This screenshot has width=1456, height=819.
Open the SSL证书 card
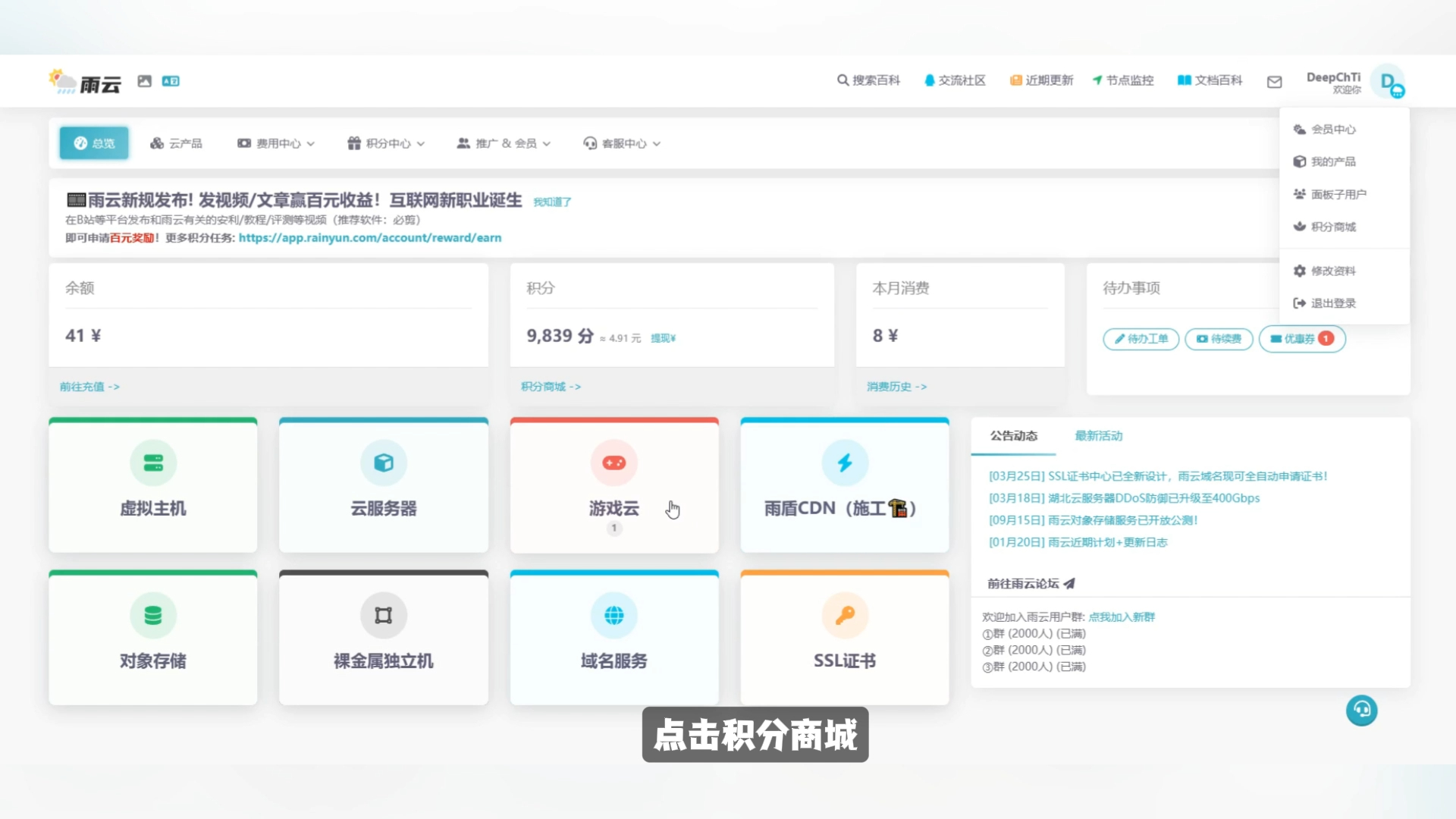pos(845,638)
